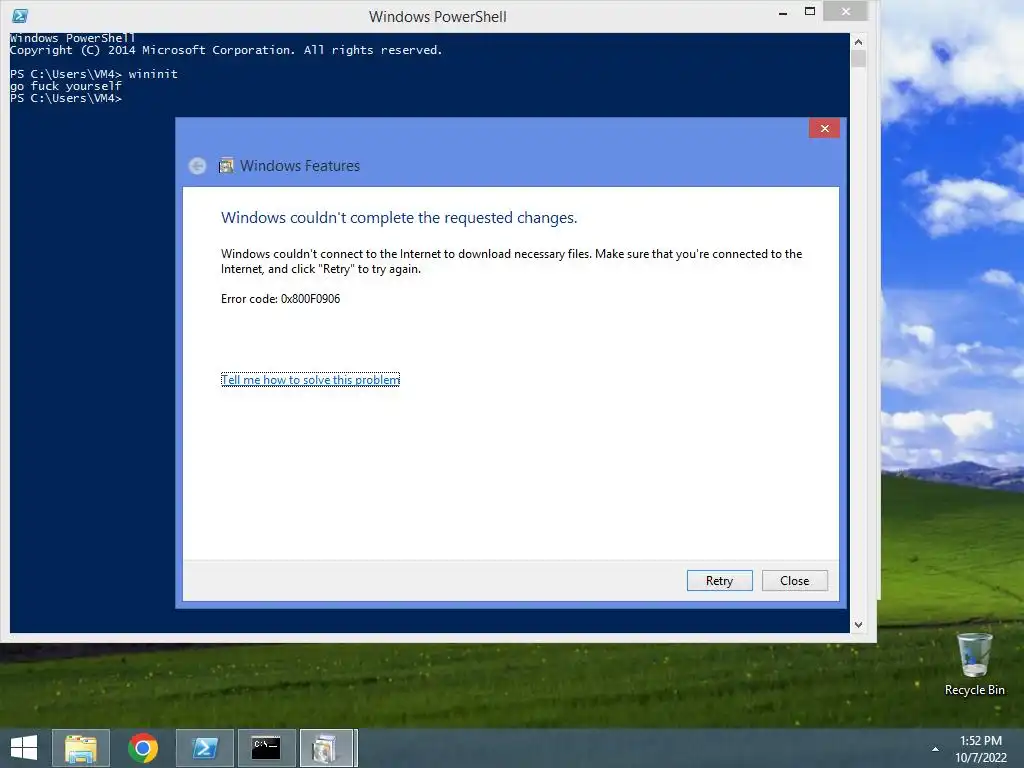Maximize the Windows PowerShell window
Image resolution: width=1024 pixels, height=768 pixels.
pos(810,12)
